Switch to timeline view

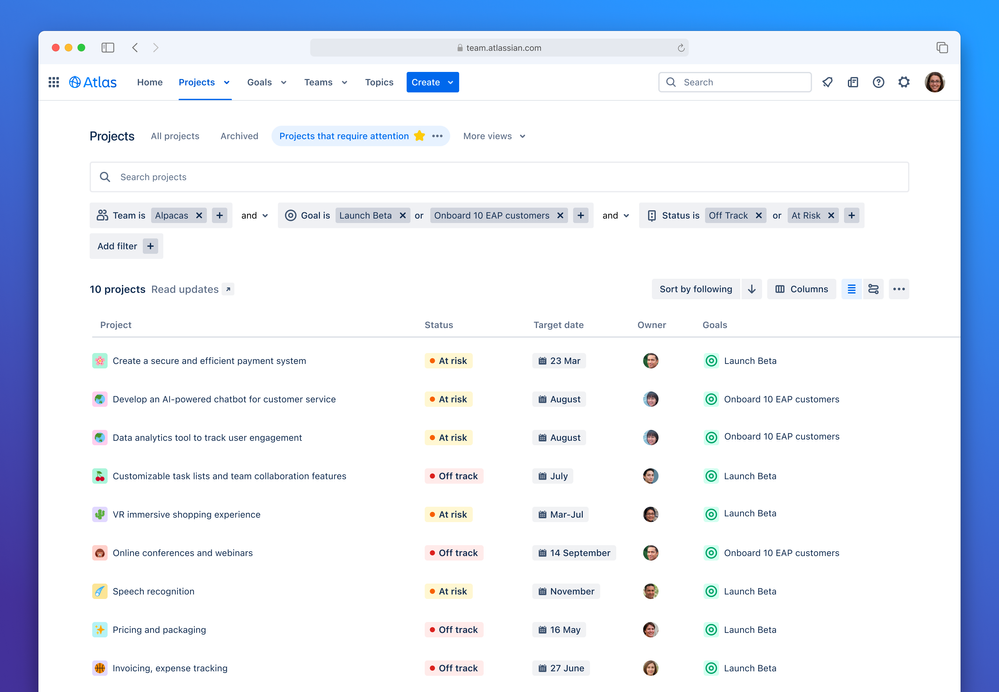pos(873,289)
